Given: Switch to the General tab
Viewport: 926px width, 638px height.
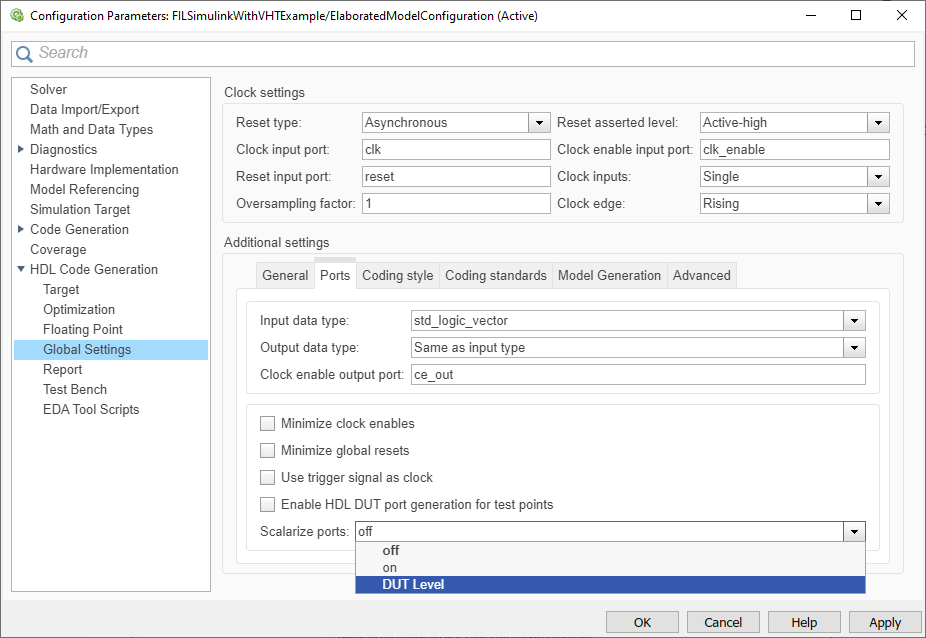Looking at the screenshot, I should click(x=285, y=276).
